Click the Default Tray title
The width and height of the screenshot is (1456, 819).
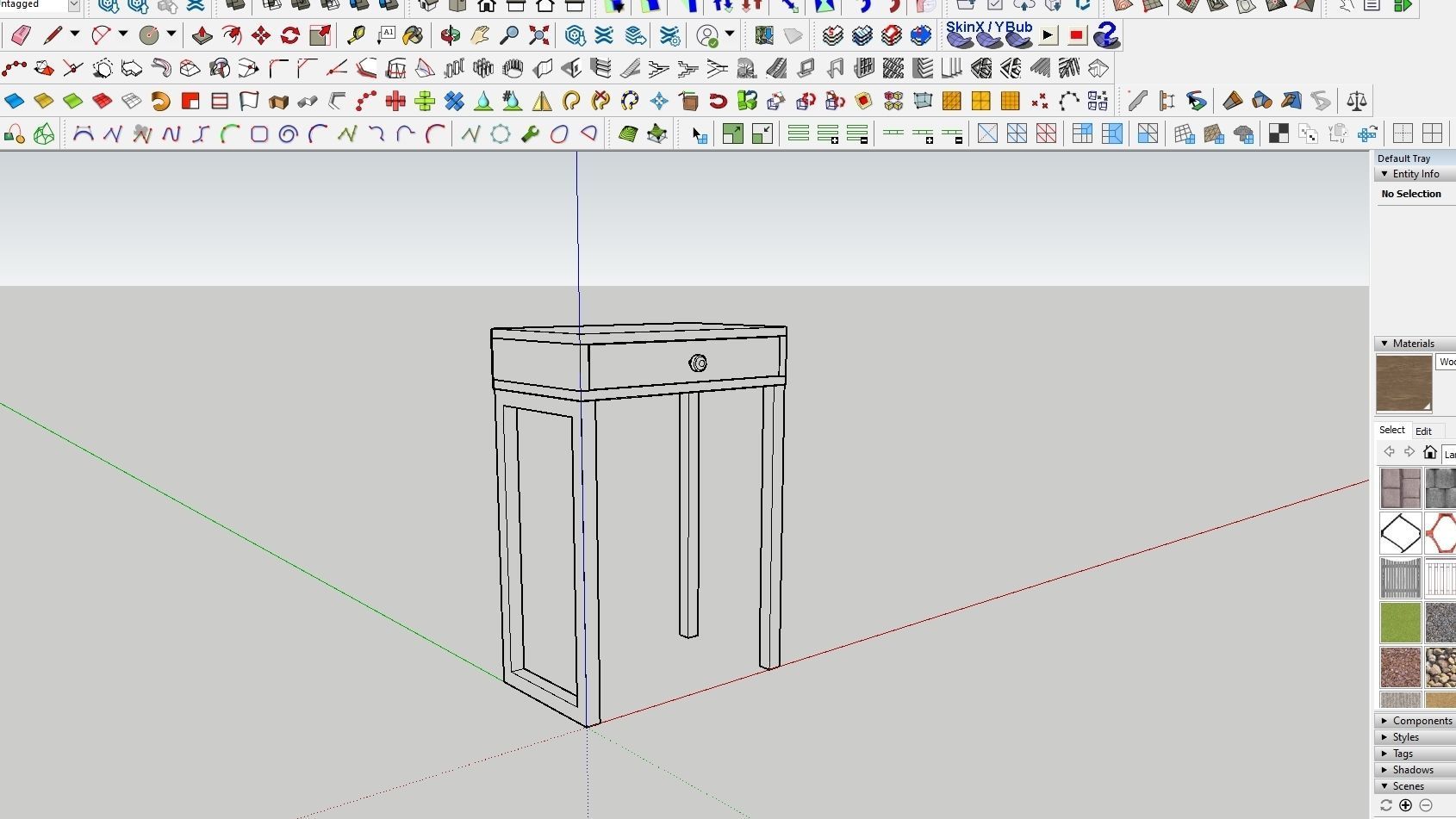[x=1403, y=158]
